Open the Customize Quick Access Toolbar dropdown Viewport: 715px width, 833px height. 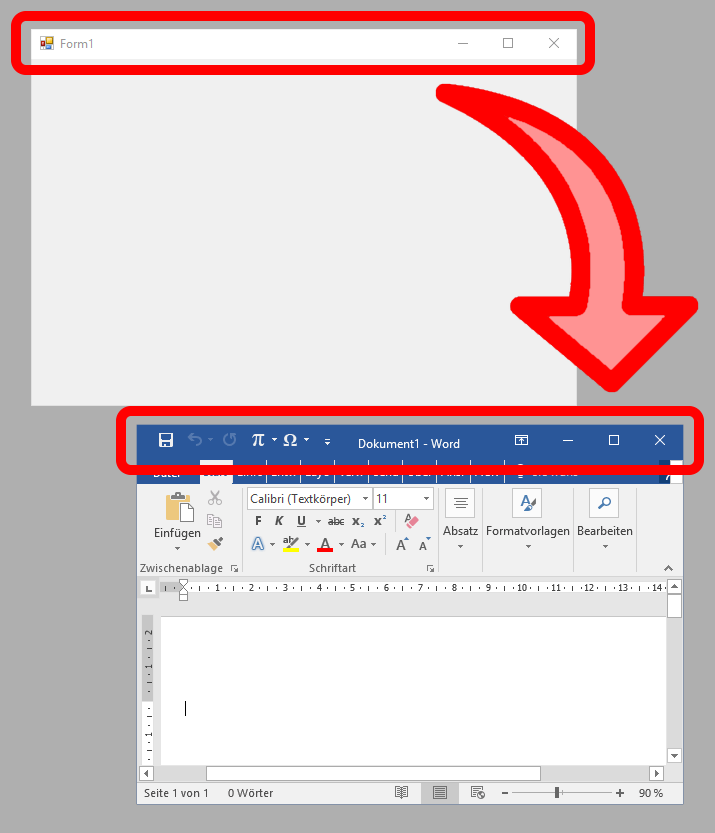pyautogui.click(x=327, y=441)
